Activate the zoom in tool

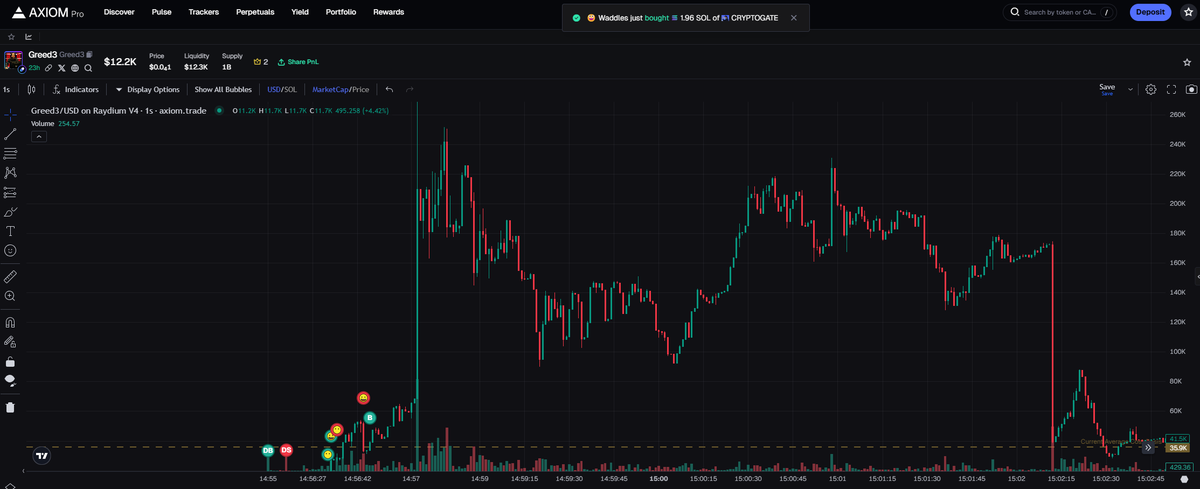coord(10,296)
